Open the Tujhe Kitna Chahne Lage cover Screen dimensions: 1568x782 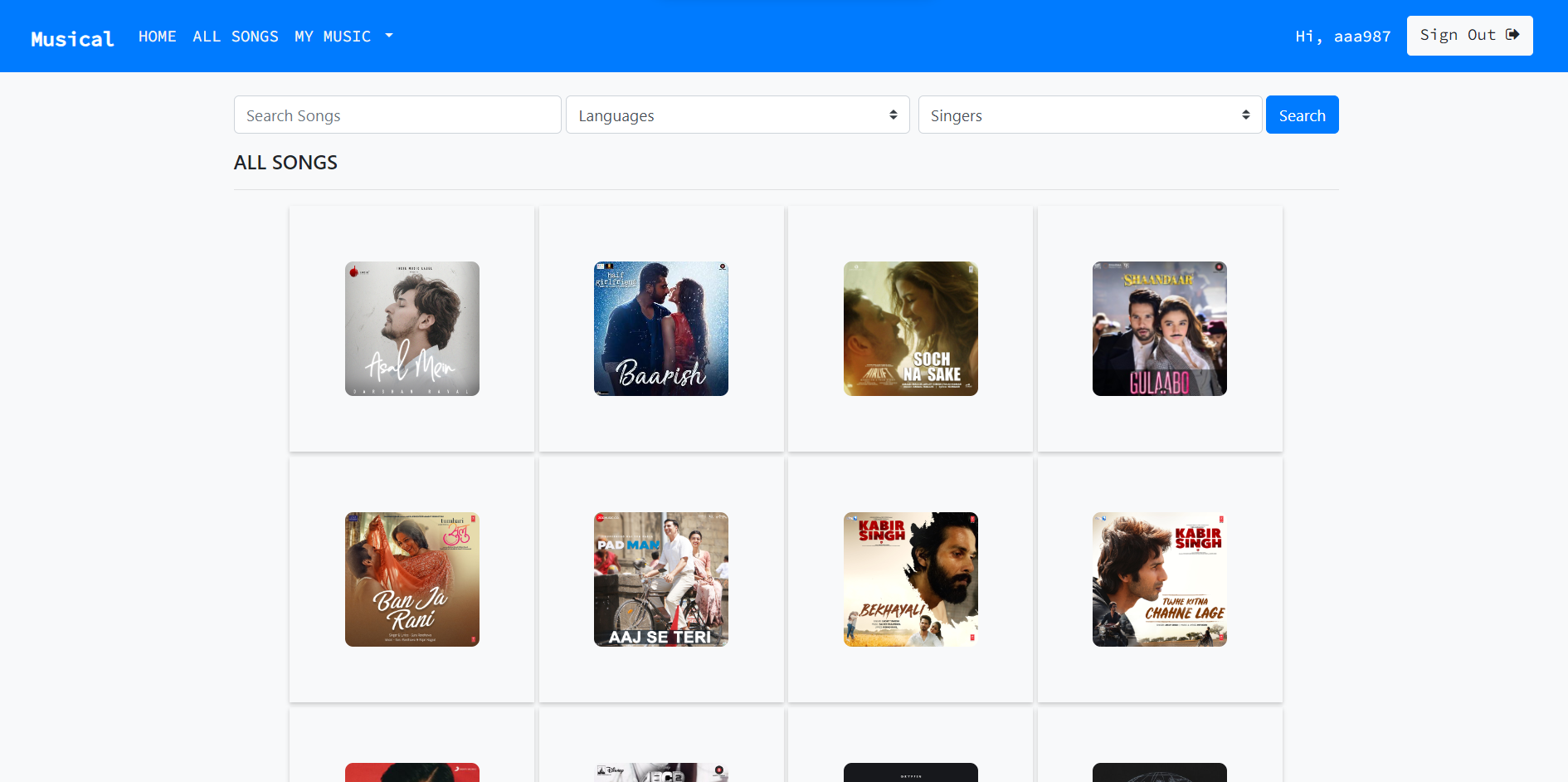(1160, 579)
